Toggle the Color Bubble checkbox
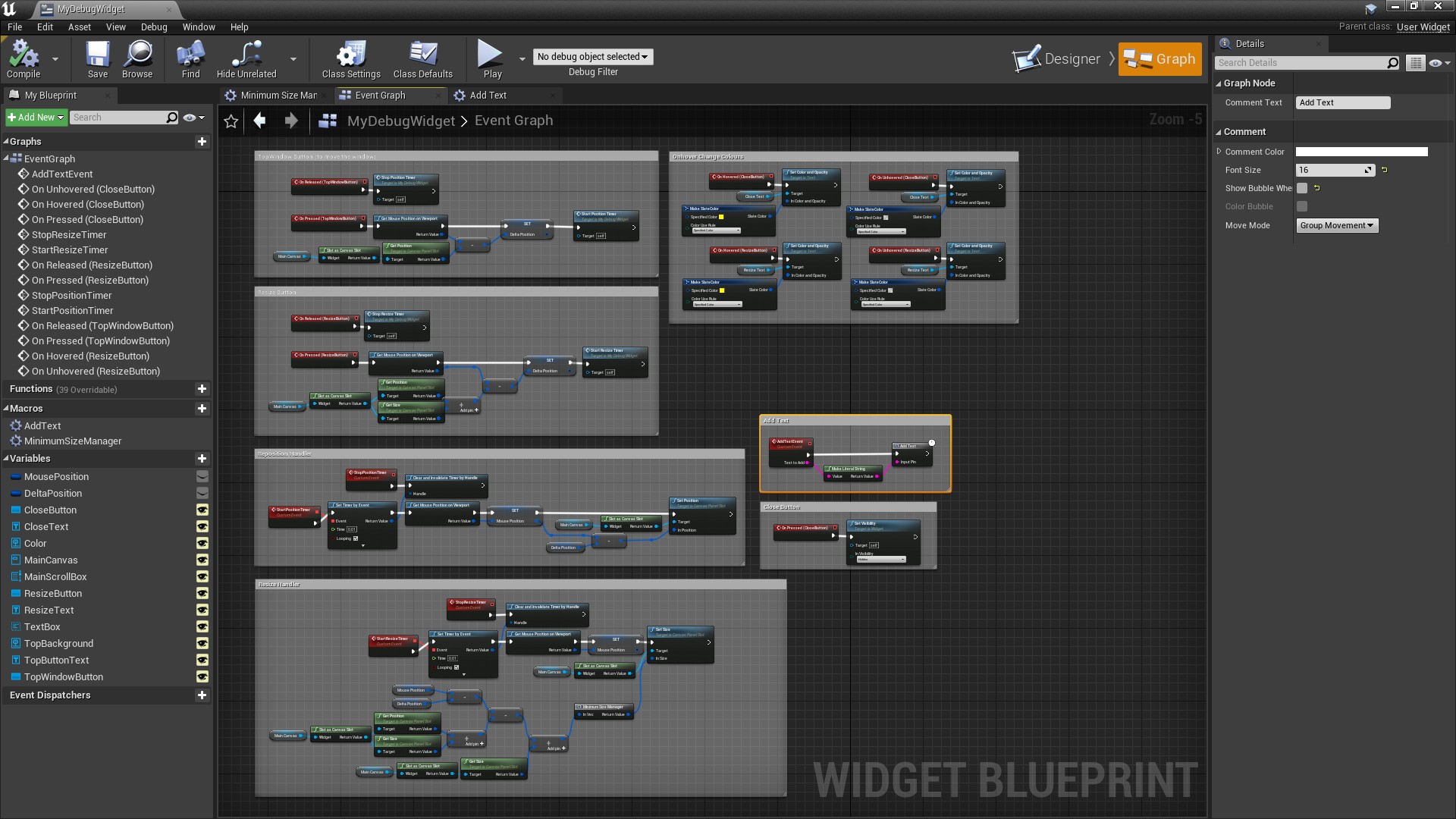Image resolution: width=1456 pixels, height=819 pixels. tap(1302, 206)
